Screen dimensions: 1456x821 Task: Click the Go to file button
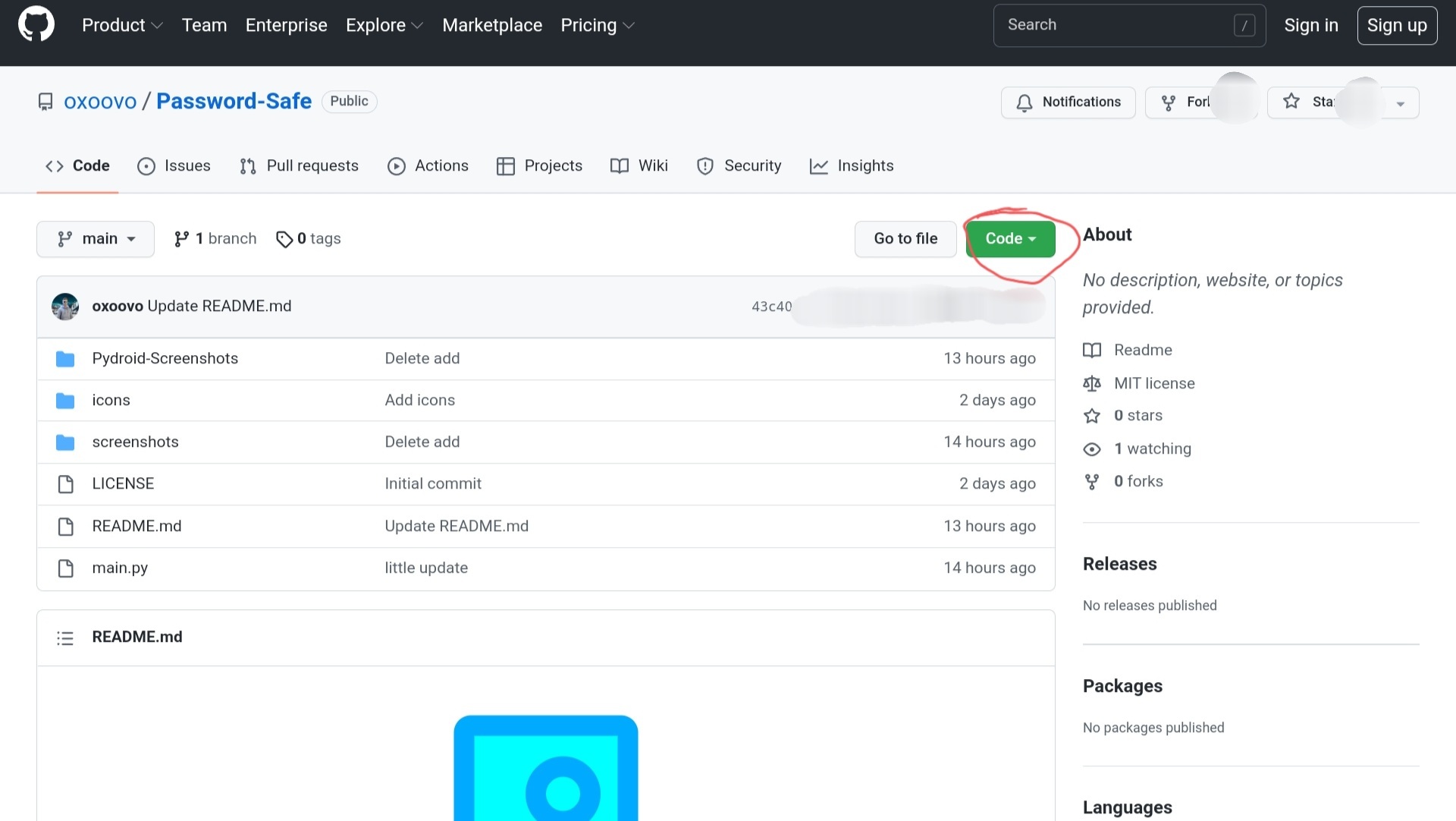click(905, 239)
